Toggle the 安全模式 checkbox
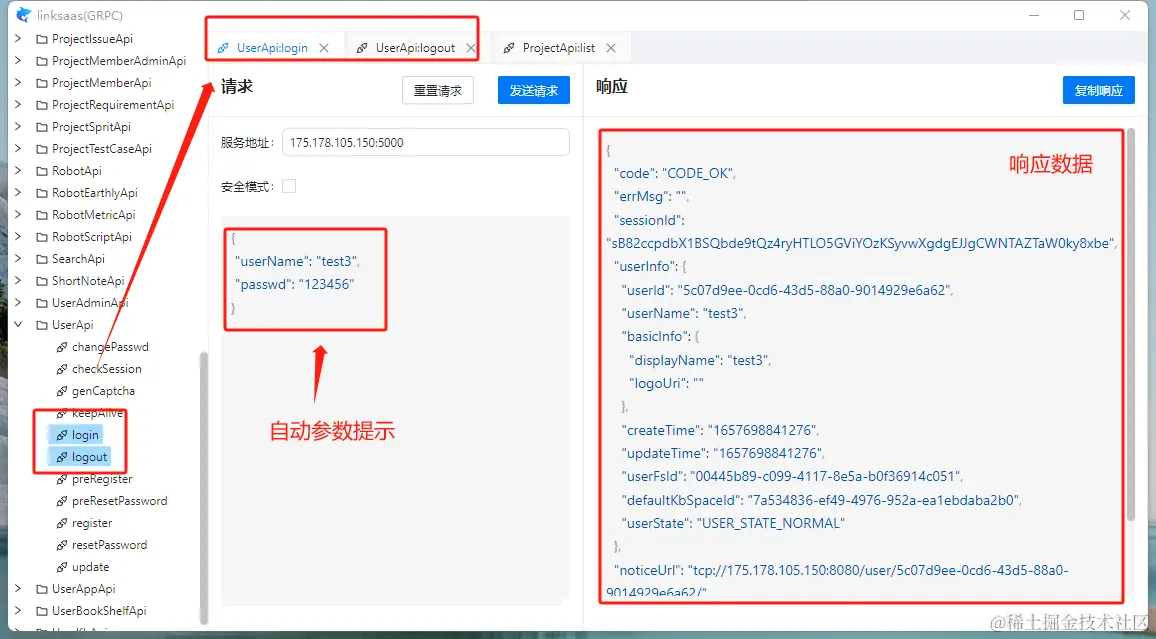The width and height of the screenshot is (1156, 639). (x=289, y=186)
